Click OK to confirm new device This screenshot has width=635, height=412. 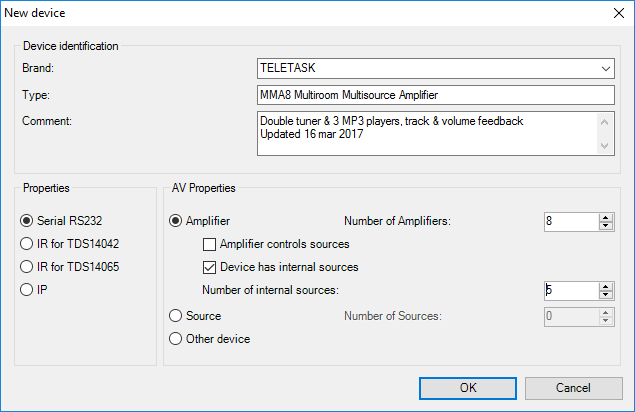point(468,387)
